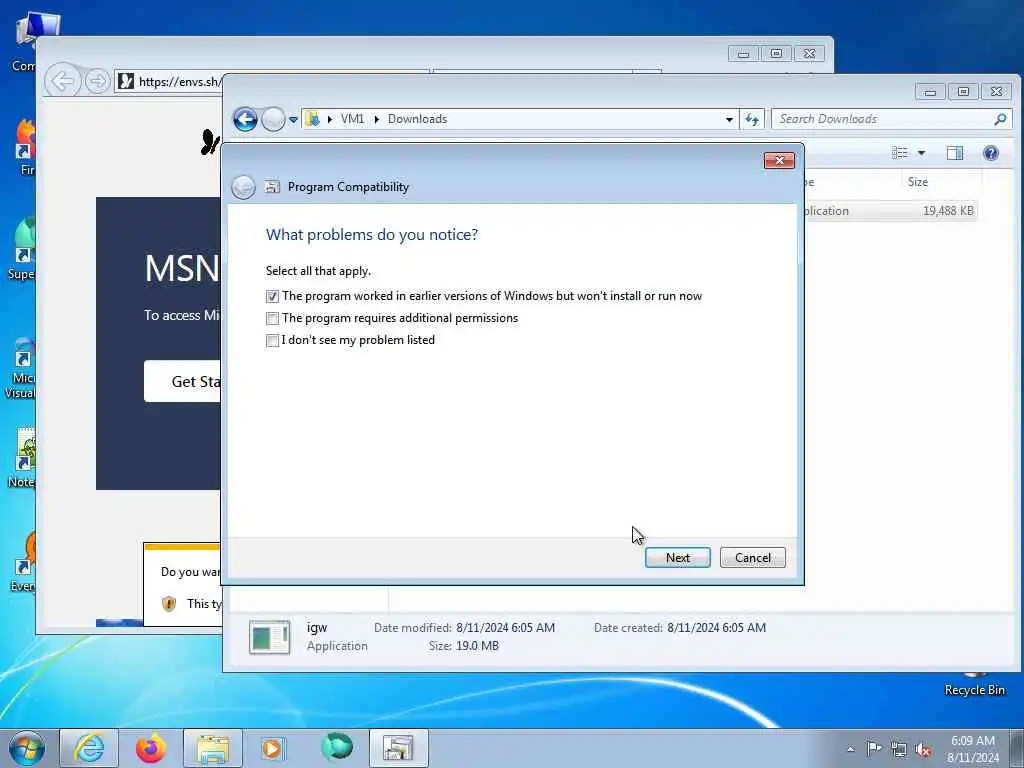Open Firefox from the taskbar

tap(151, 748)
